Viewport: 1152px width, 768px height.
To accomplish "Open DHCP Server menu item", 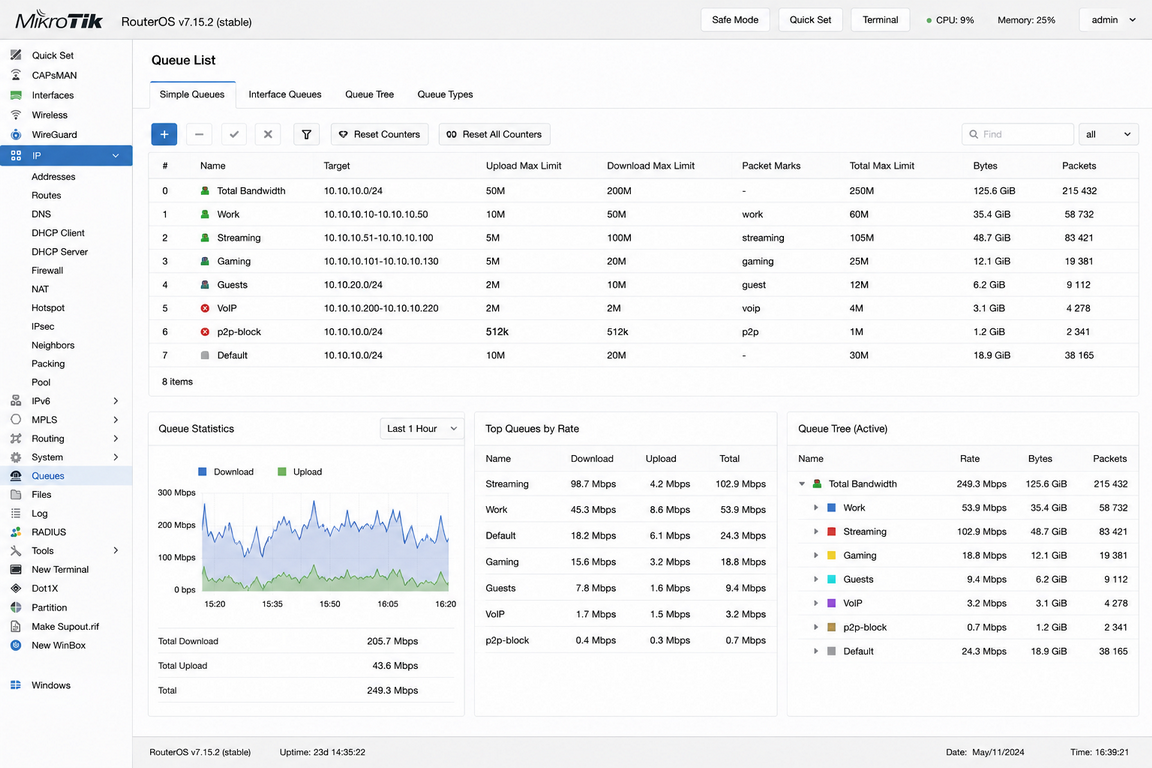I will [60, 251].
